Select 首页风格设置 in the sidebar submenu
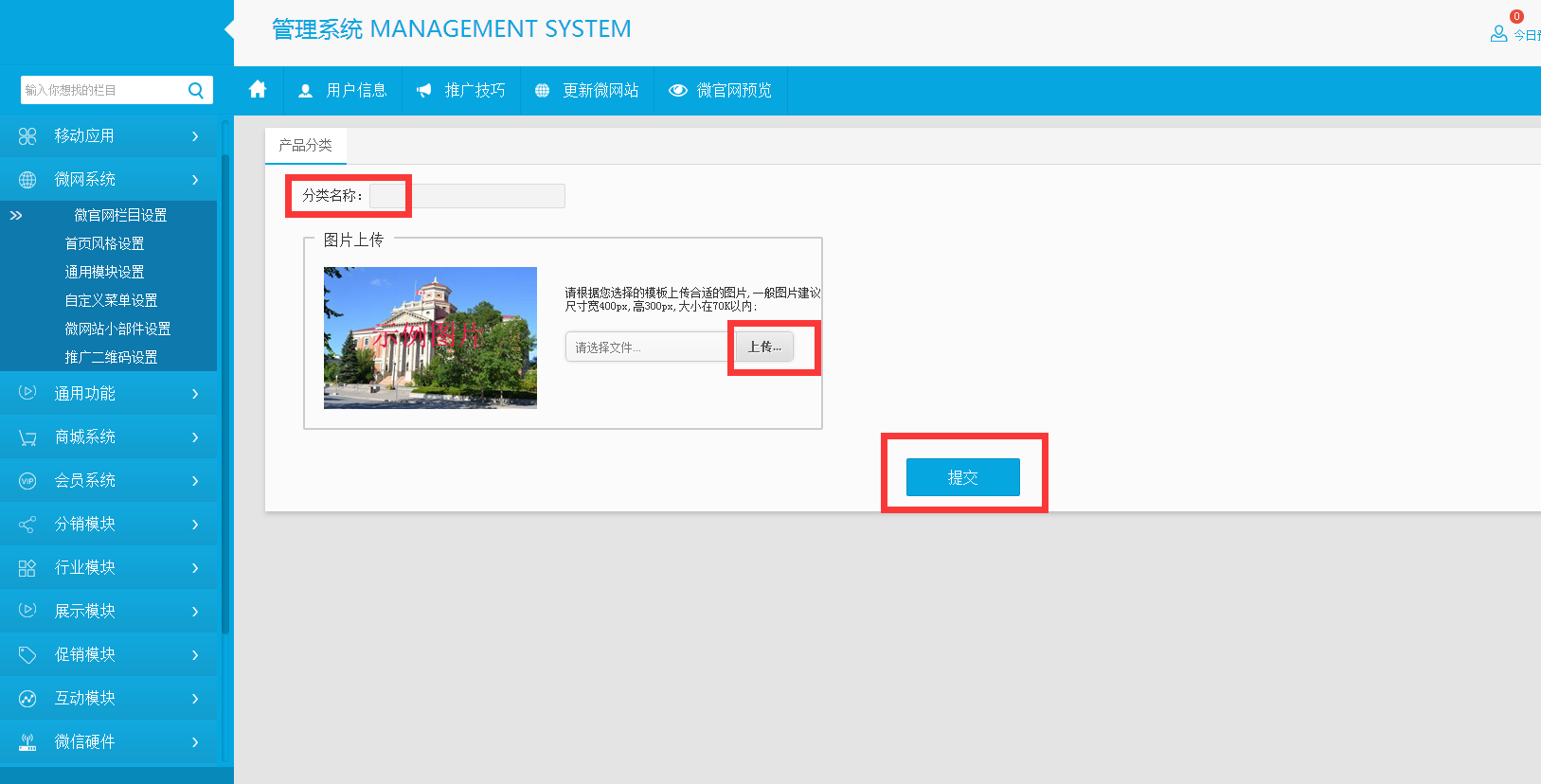 click(104, 244)
